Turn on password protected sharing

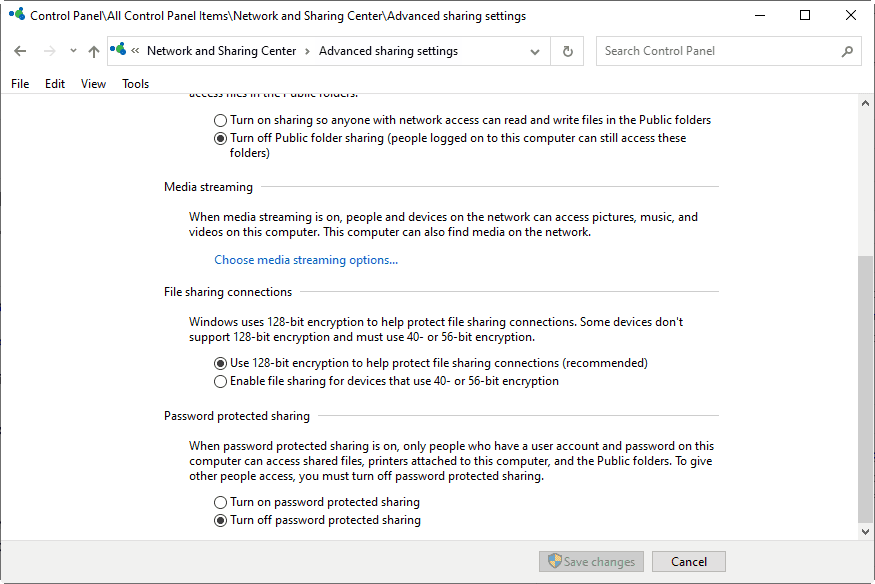[221, 502]
